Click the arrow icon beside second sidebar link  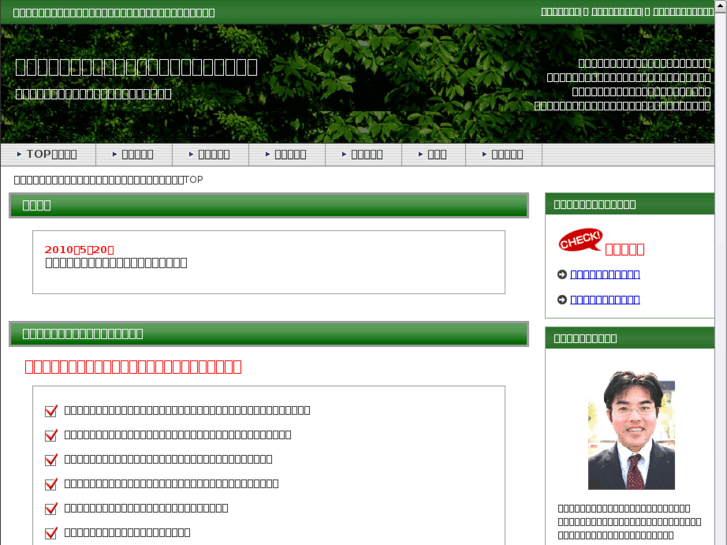pyautogui.click(x=562, y=300)
